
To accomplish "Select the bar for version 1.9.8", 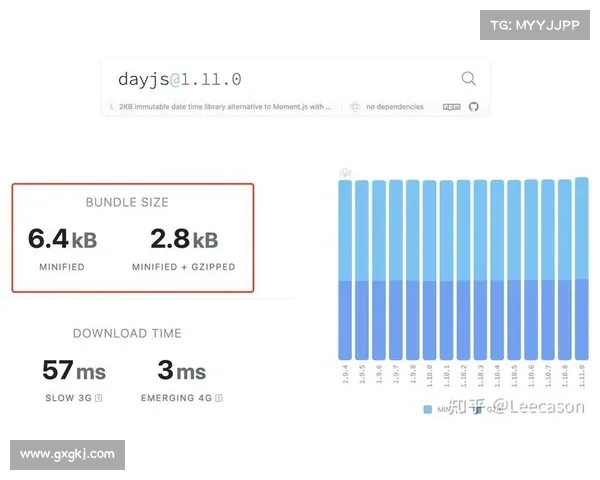I will [412, 270].
